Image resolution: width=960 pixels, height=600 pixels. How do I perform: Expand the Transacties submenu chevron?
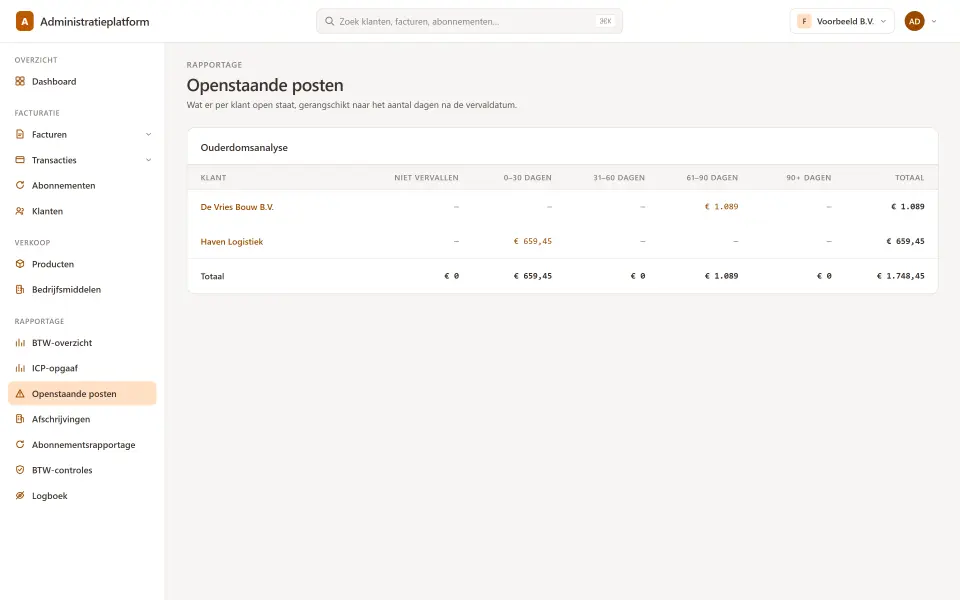(148, 160)
